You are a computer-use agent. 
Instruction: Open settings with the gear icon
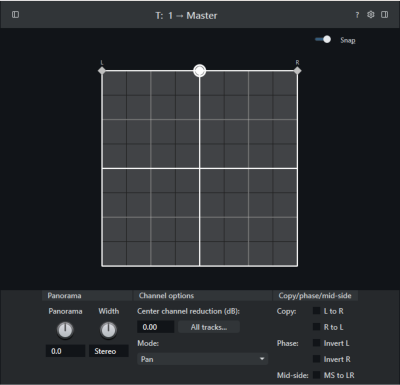(x=371, y=15)
